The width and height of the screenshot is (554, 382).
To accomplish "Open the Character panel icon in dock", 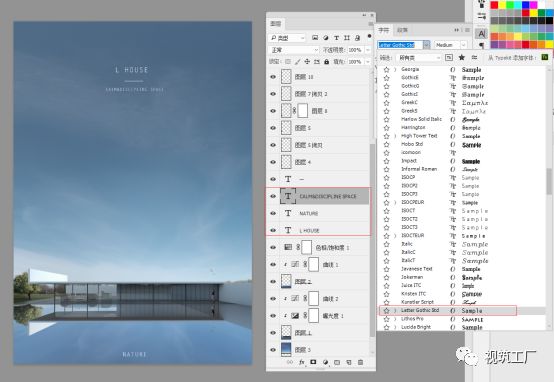I will pyautogui.click(x=481, y=34).
